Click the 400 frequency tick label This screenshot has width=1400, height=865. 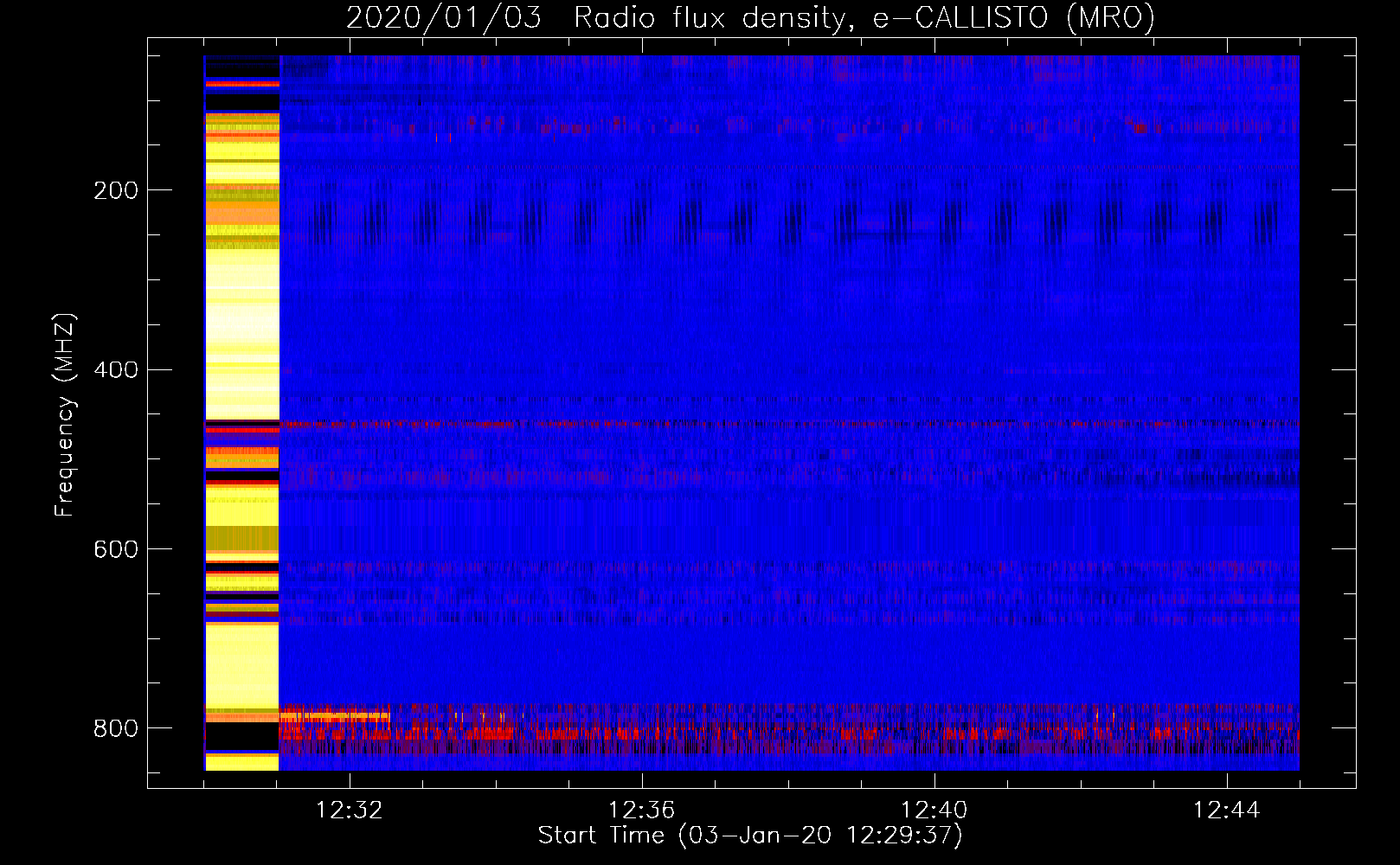click(x=116, y=370)
